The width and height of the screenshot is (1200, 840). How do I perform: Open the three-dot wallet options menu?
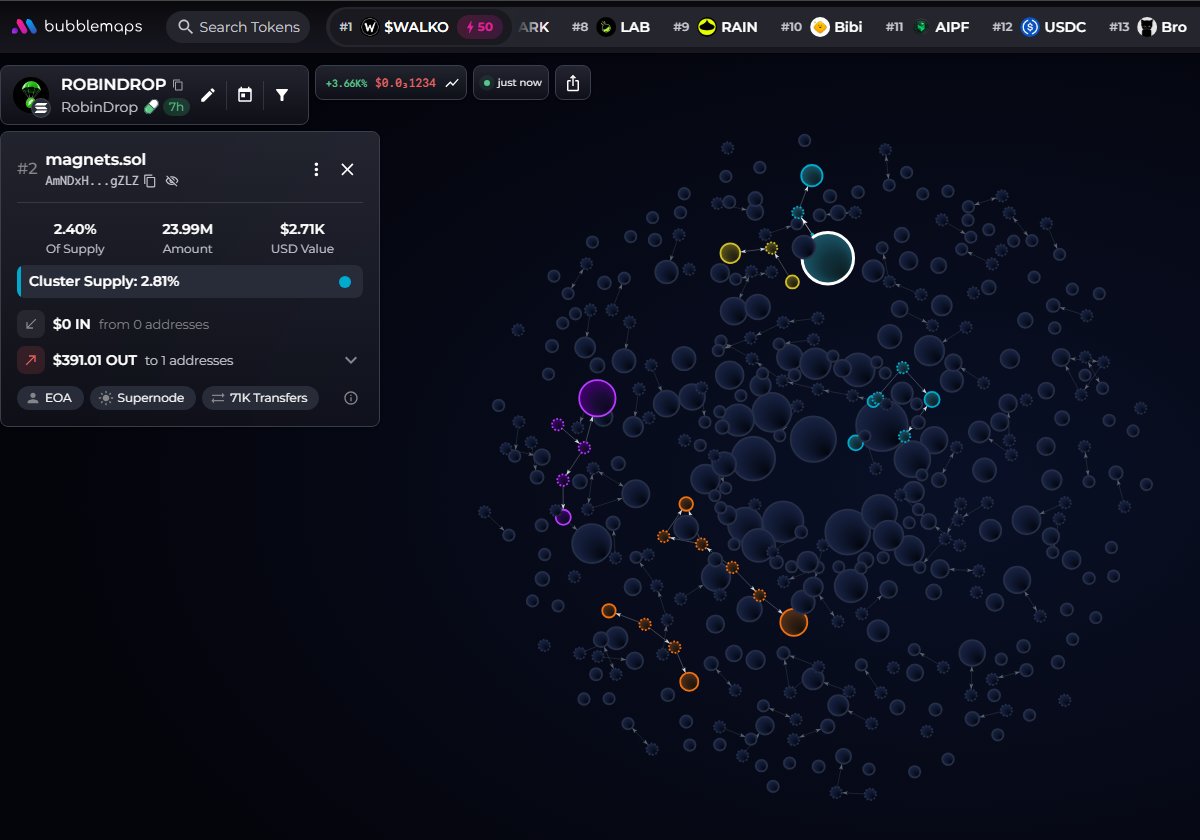coord(316,169)
